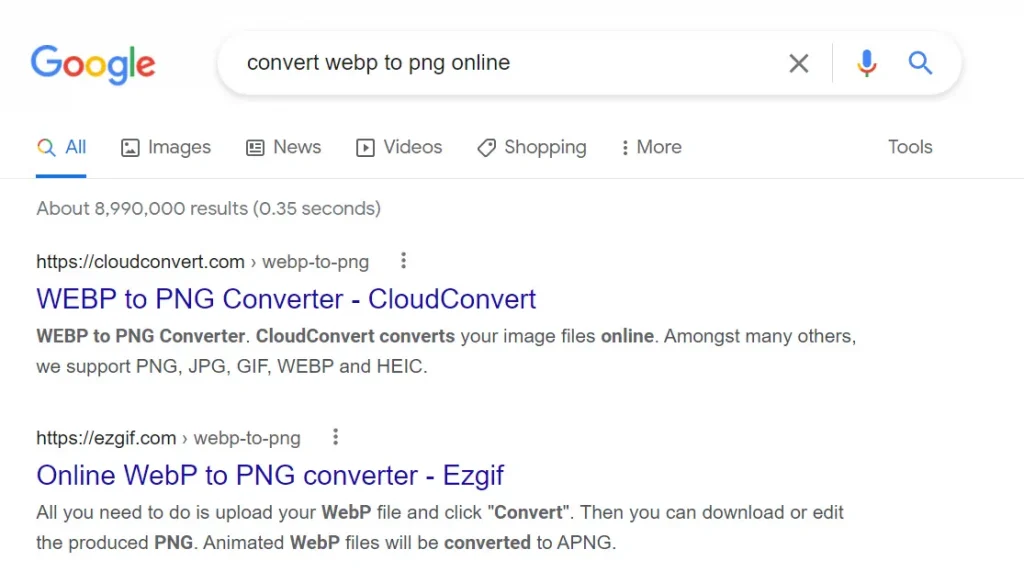Clear the search box with X icon
The image size is (1024, 572).
click(798, 64)
